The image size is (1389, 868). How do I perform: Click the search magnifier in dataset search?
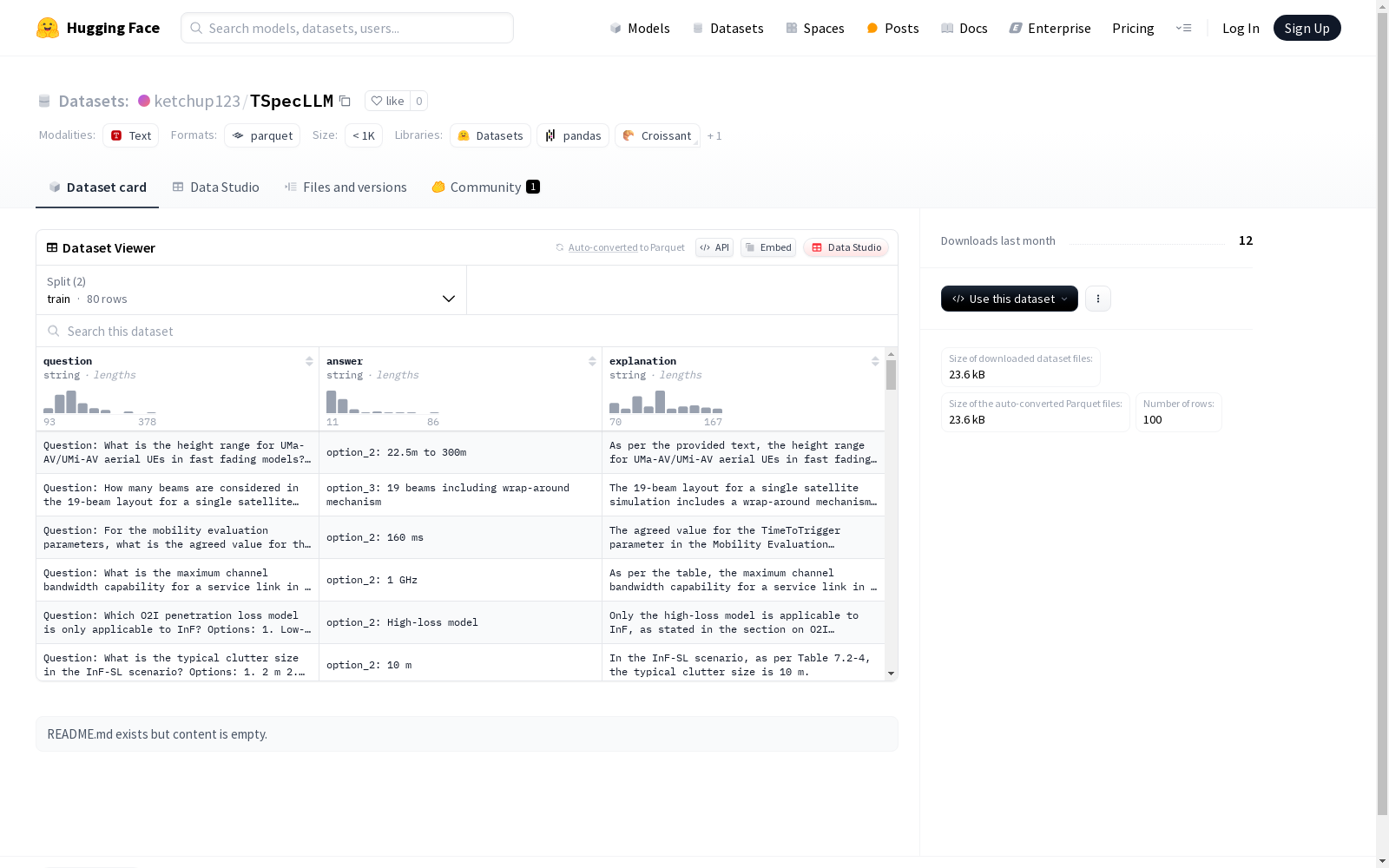click(54, 331)
